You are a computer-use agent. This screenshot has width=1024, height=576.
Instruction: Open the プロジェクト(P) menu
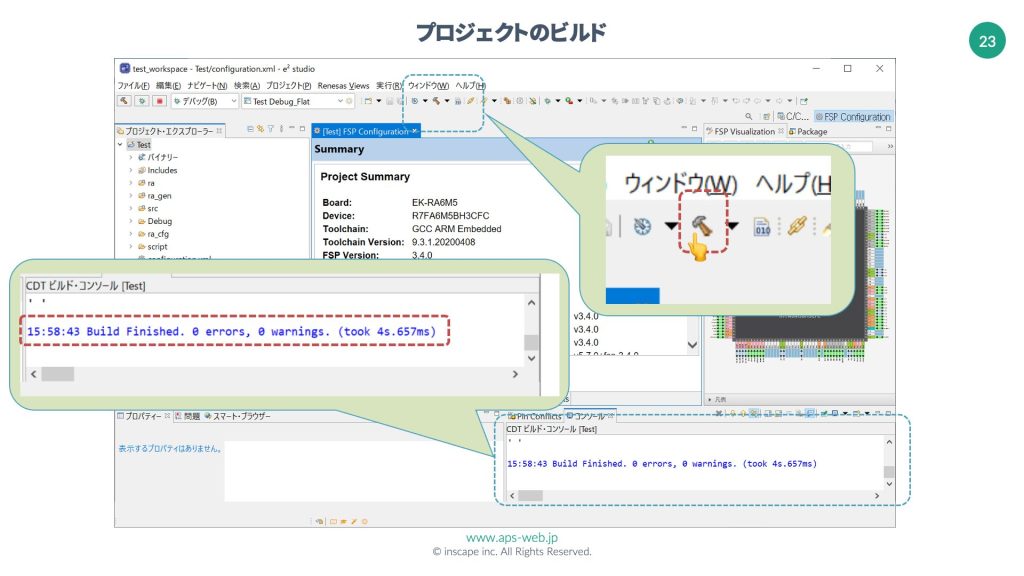pyautogui.click(x=289, y=86)
